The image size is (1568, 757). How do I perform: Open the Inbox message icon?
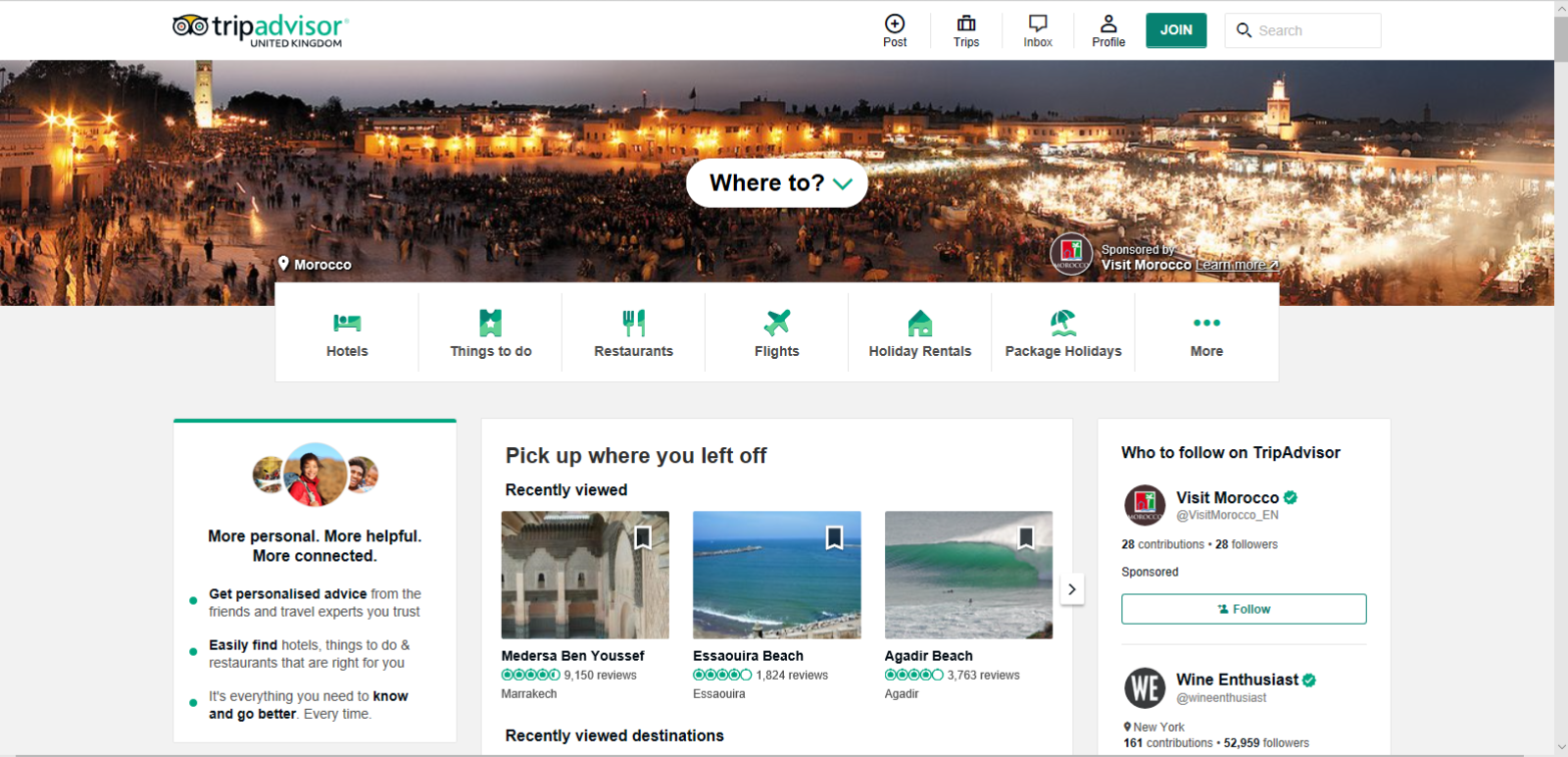1038,24
